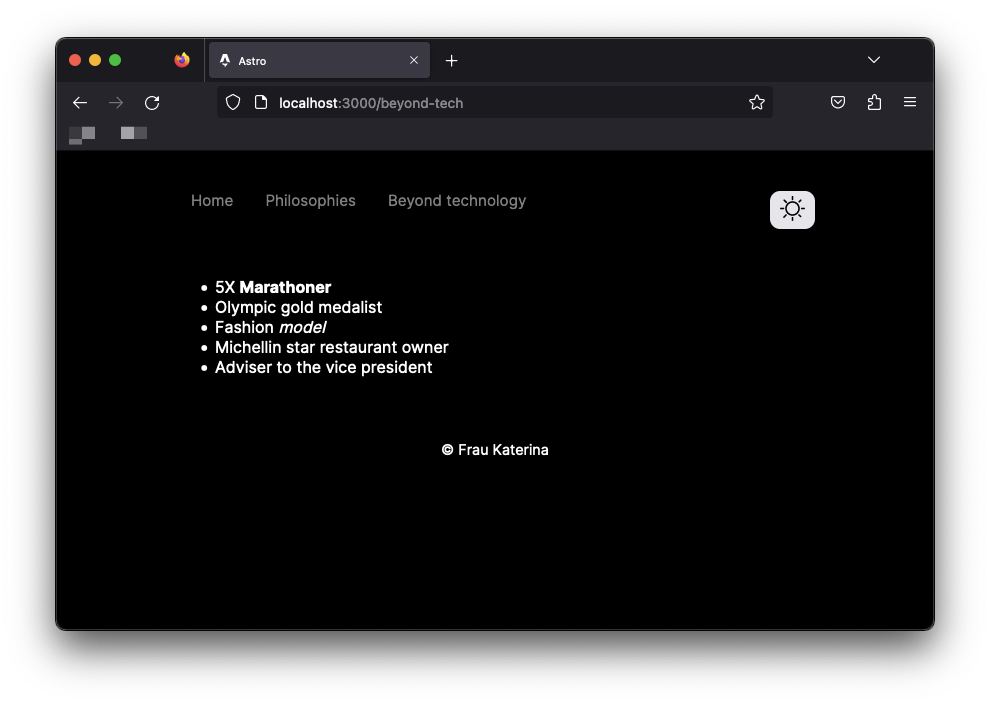Toggle the site theme with the sun icon

pyautogui.click(x=792, y=209)
